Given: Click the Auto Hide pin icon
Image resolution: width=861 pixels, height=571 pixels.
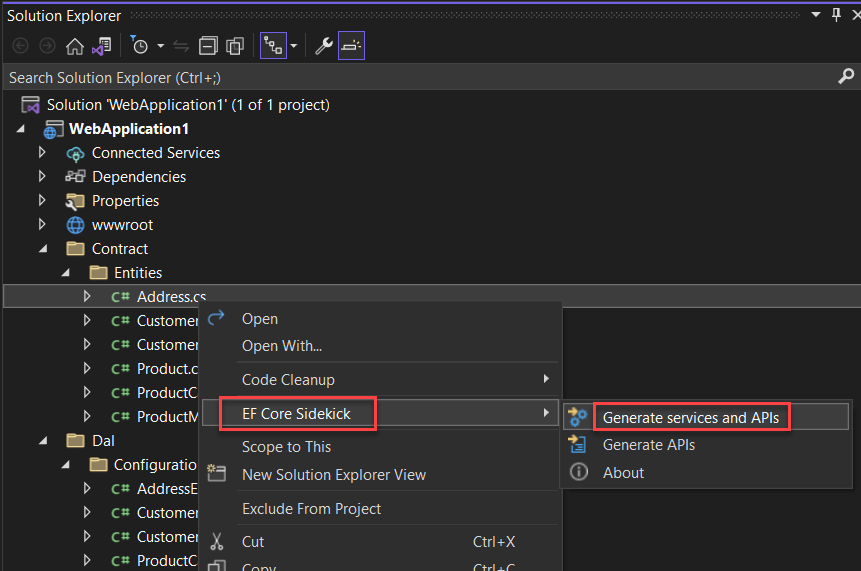Looking at the screenshot, I should [836, 15].
